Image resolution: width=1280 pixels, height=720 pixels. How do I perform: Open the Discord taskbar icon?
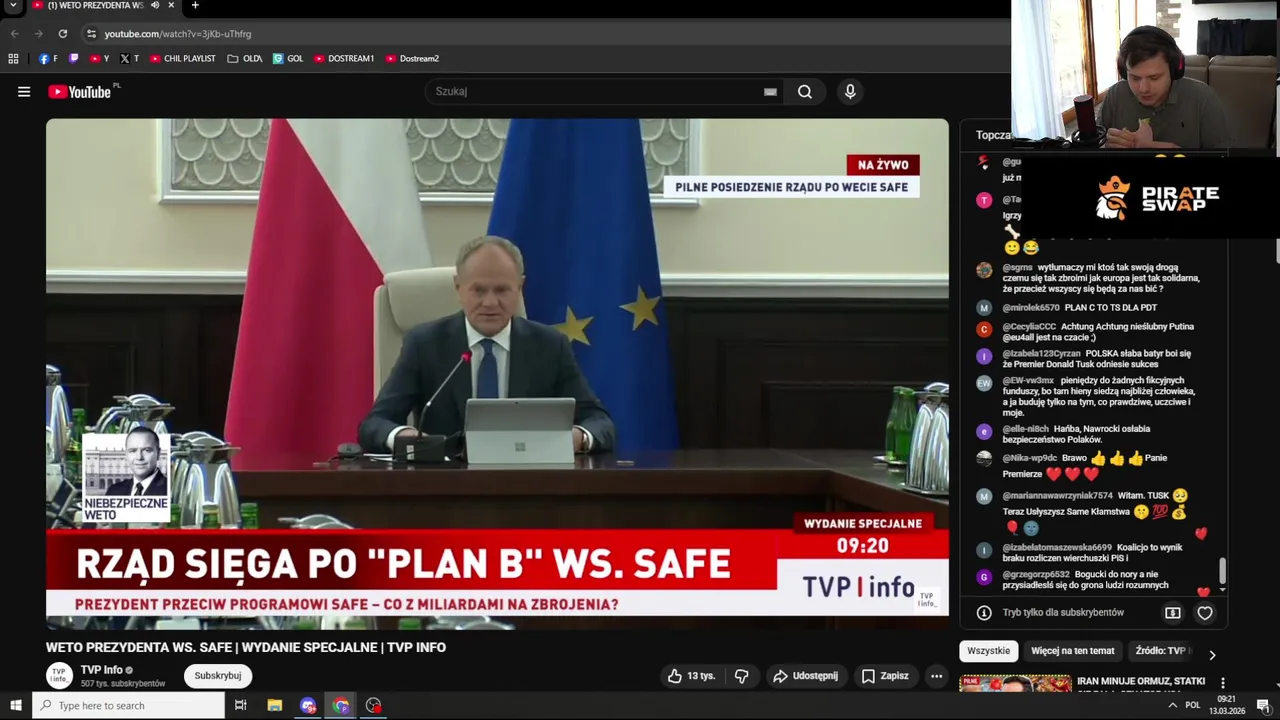(x=308, y=706)
